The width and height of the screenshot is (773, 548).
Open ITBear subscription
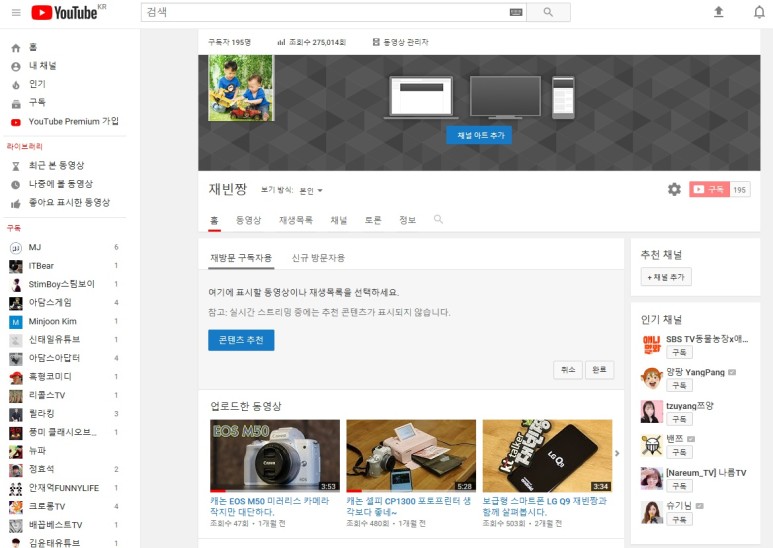[x=64, y=266]
